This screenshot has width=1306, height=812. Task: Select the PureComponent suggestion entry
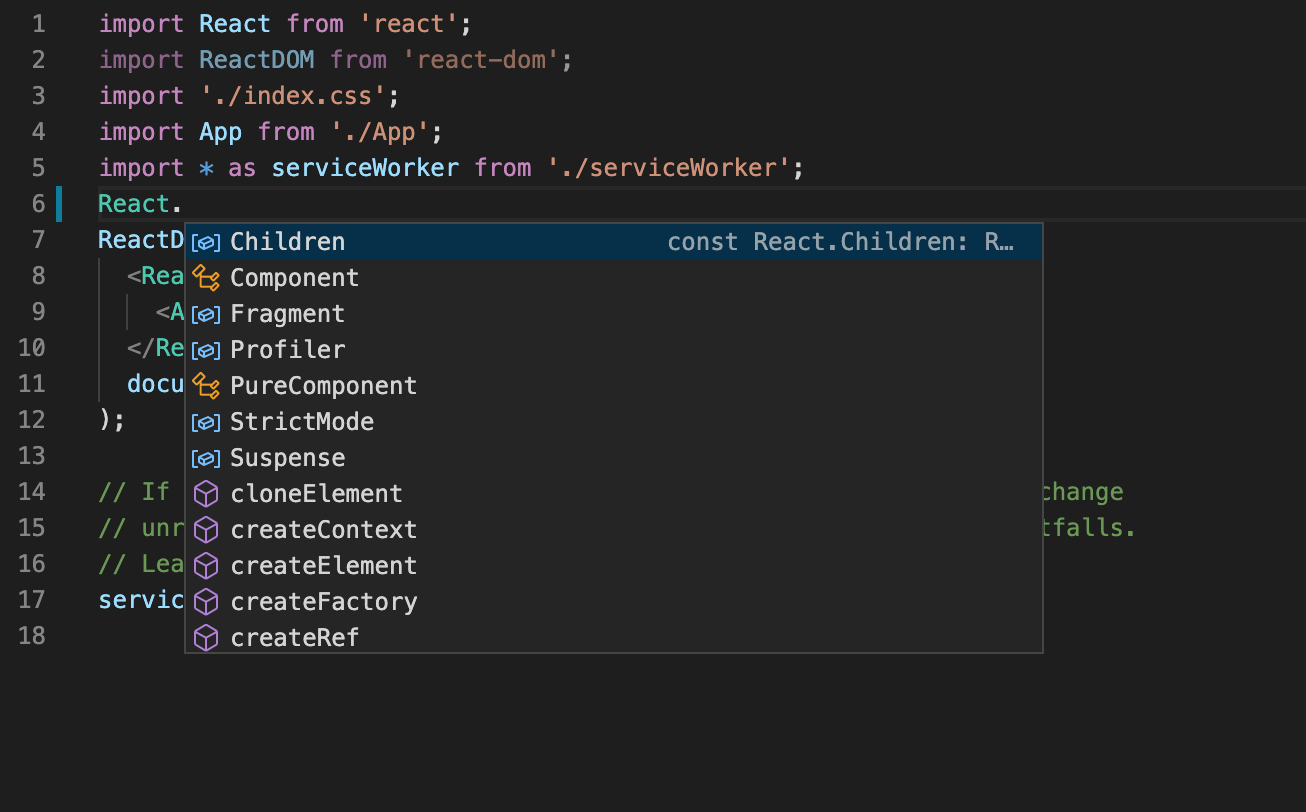(x=322, y=385)
